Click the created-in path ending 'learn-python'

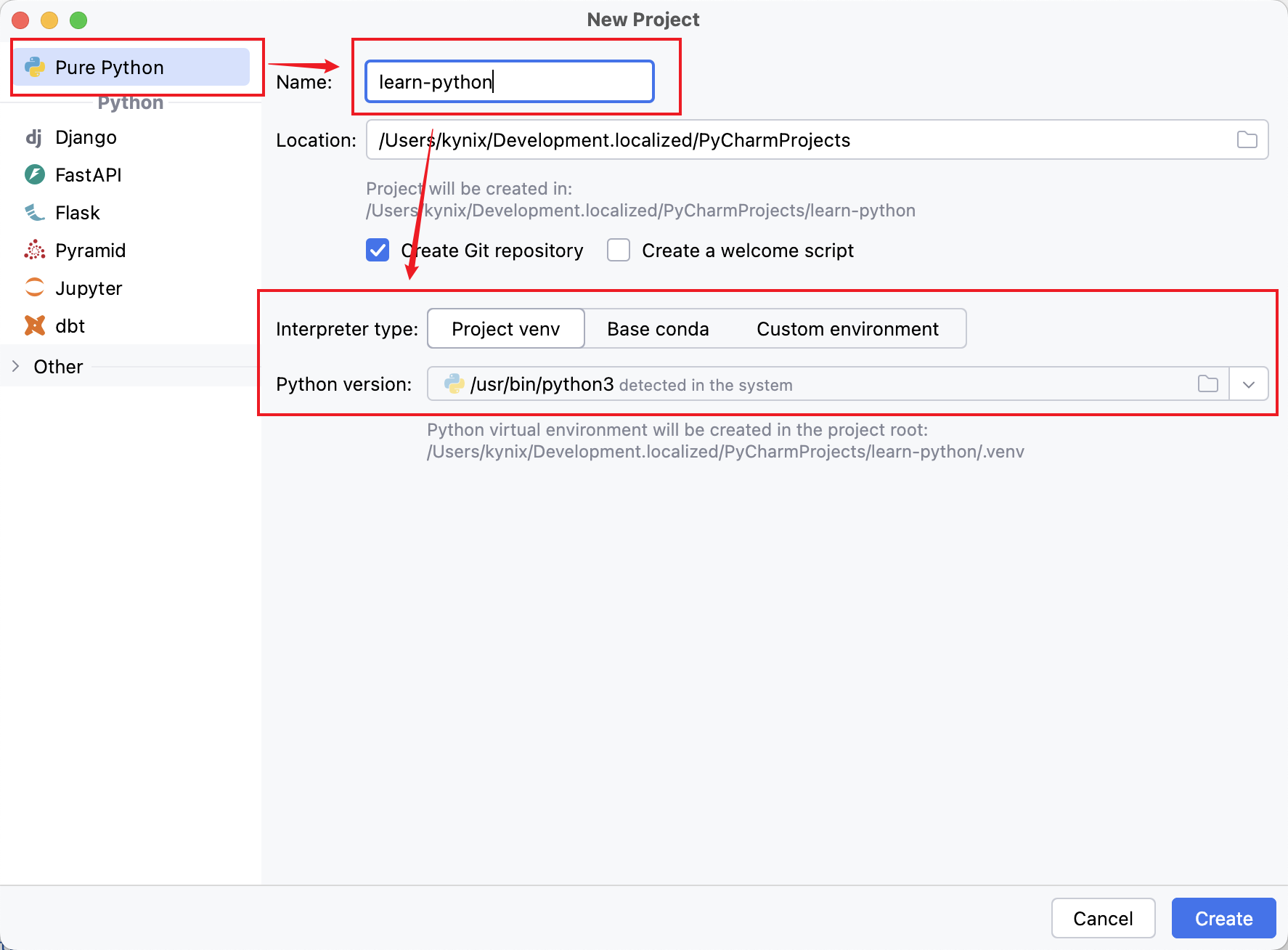point(640,211)
